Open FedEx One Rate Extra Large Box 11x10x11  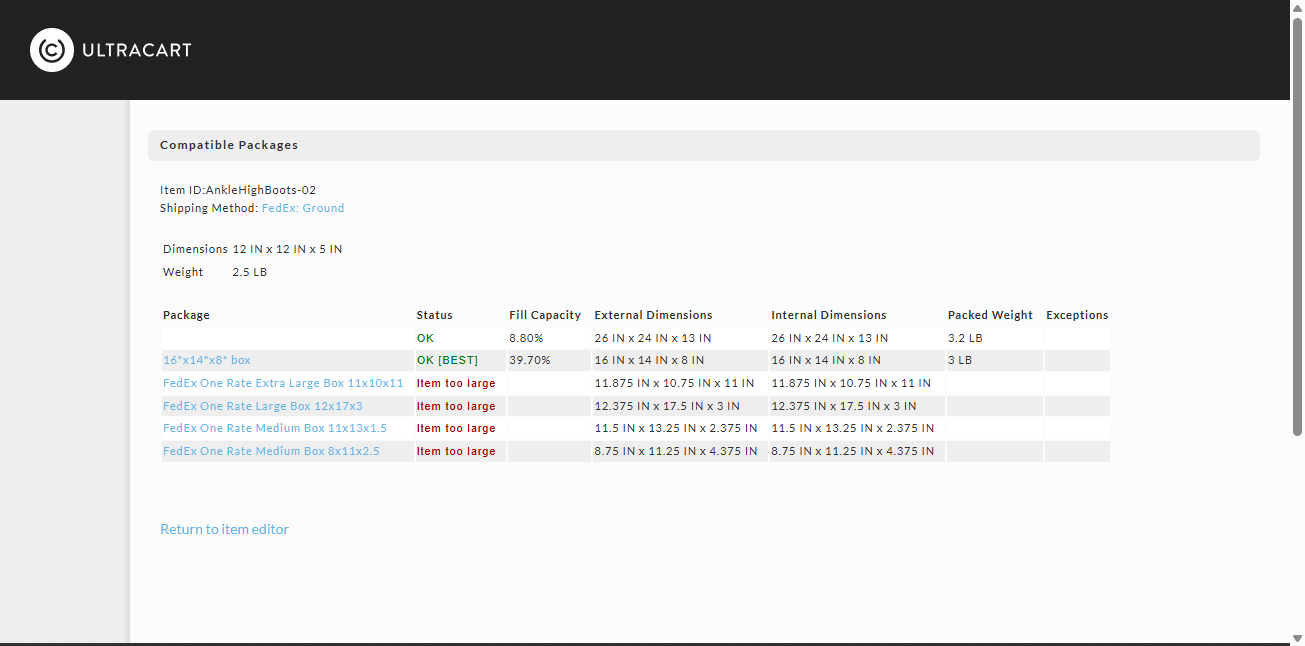point(283,383)
